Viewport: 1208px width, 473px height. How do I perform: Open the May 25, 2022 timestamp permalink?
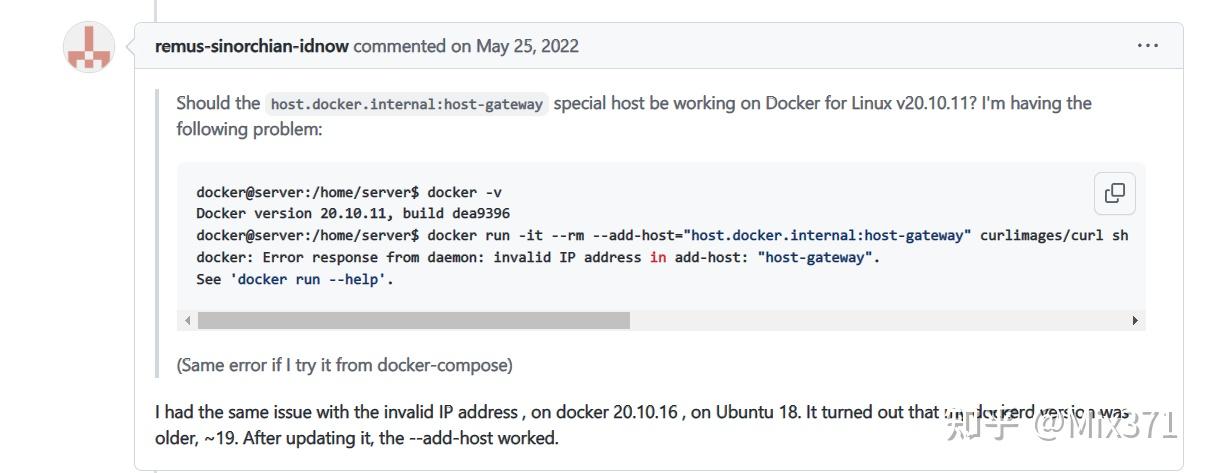(527, 46)
